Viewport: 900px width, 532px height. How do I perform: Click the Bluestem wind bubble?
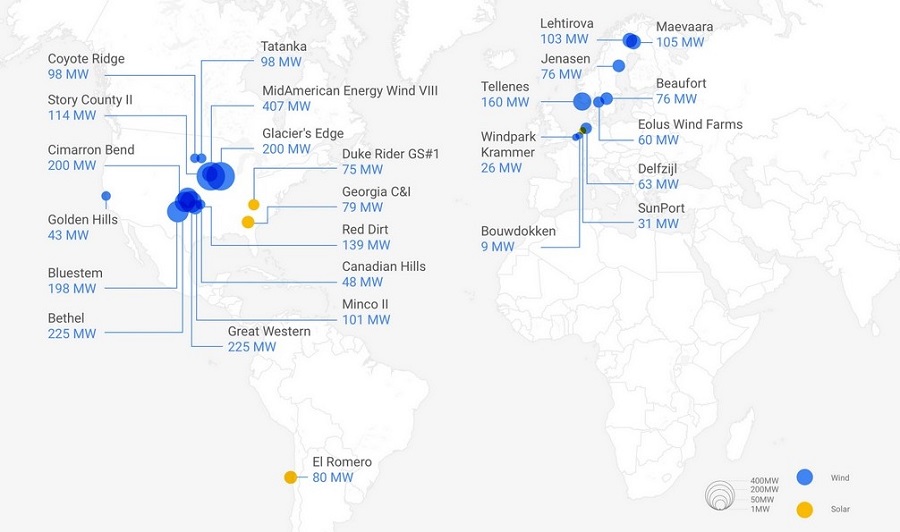tap(177, 212)
